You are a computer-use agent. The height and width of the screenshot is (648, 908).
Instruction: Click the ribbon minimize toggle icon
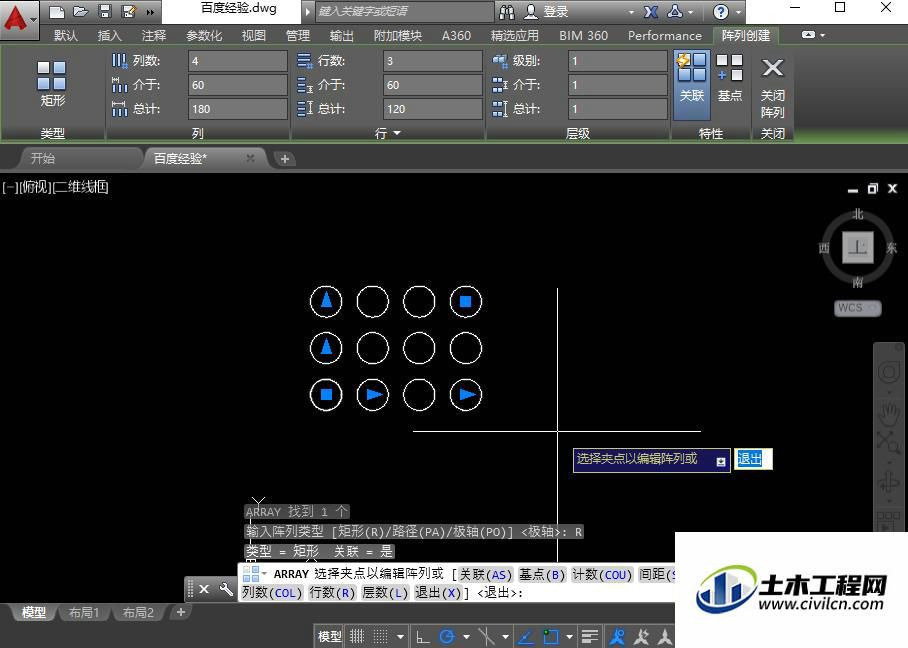[808, 35]
